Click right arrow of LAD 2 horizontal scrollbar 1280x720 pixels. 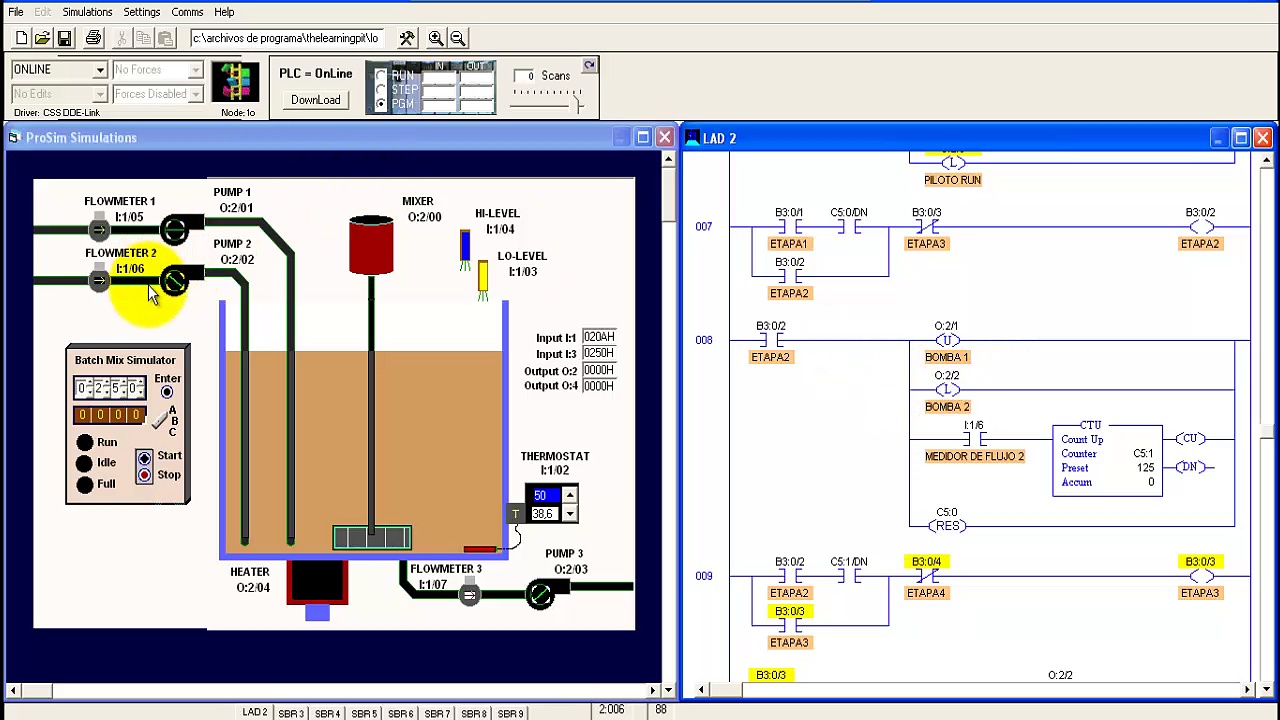pyautogui.click(x=1247, y=690)
